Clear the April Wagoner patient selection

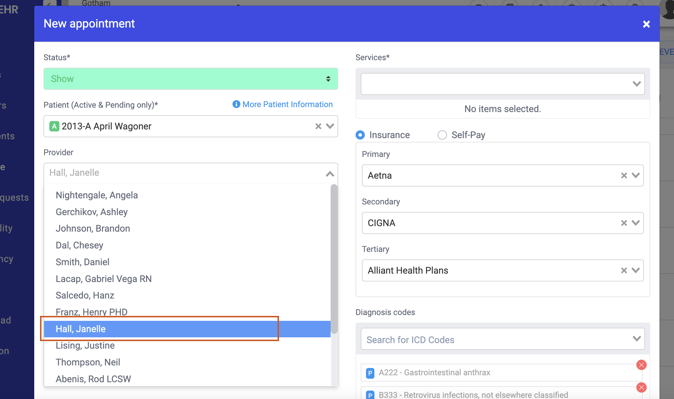[x=318, y=126]
